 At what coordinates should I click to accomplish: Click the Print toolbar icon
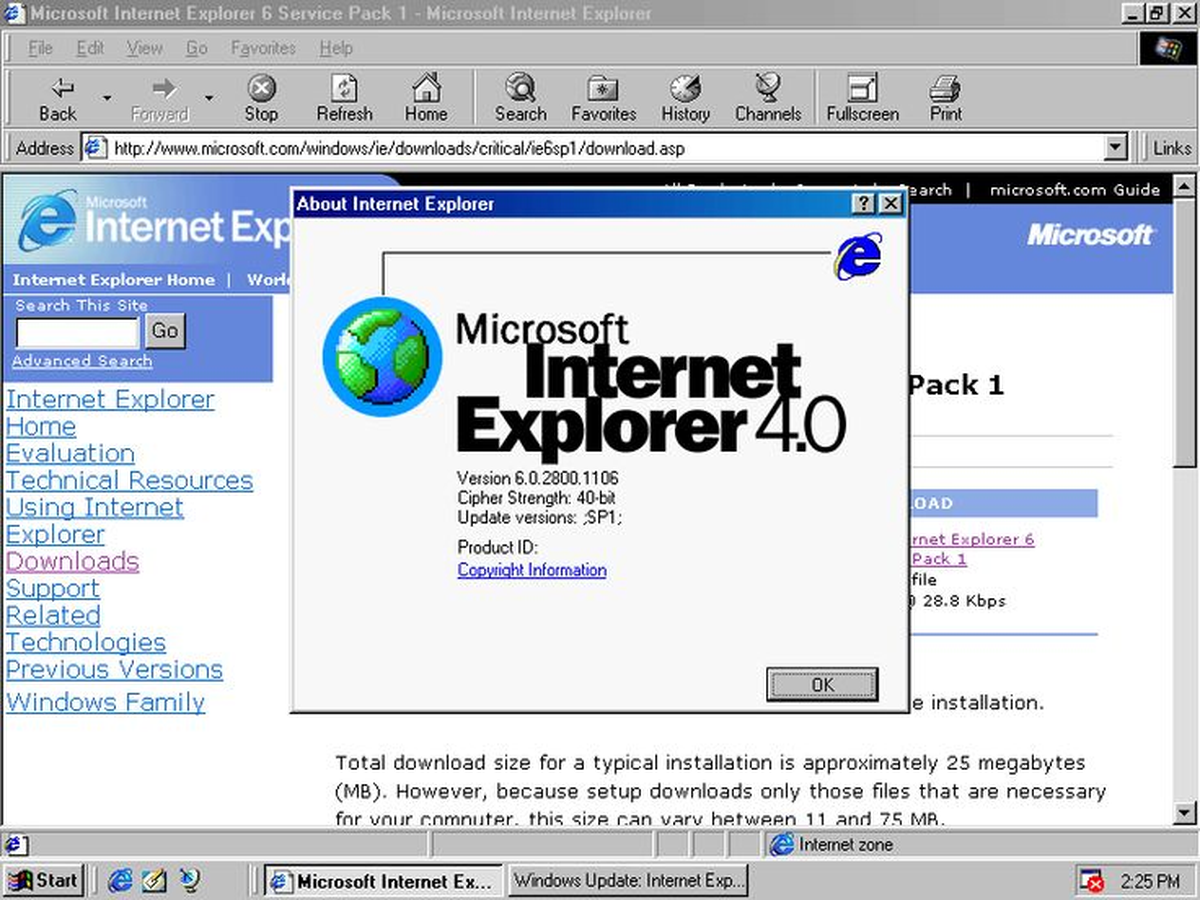[x=945, y=89]
